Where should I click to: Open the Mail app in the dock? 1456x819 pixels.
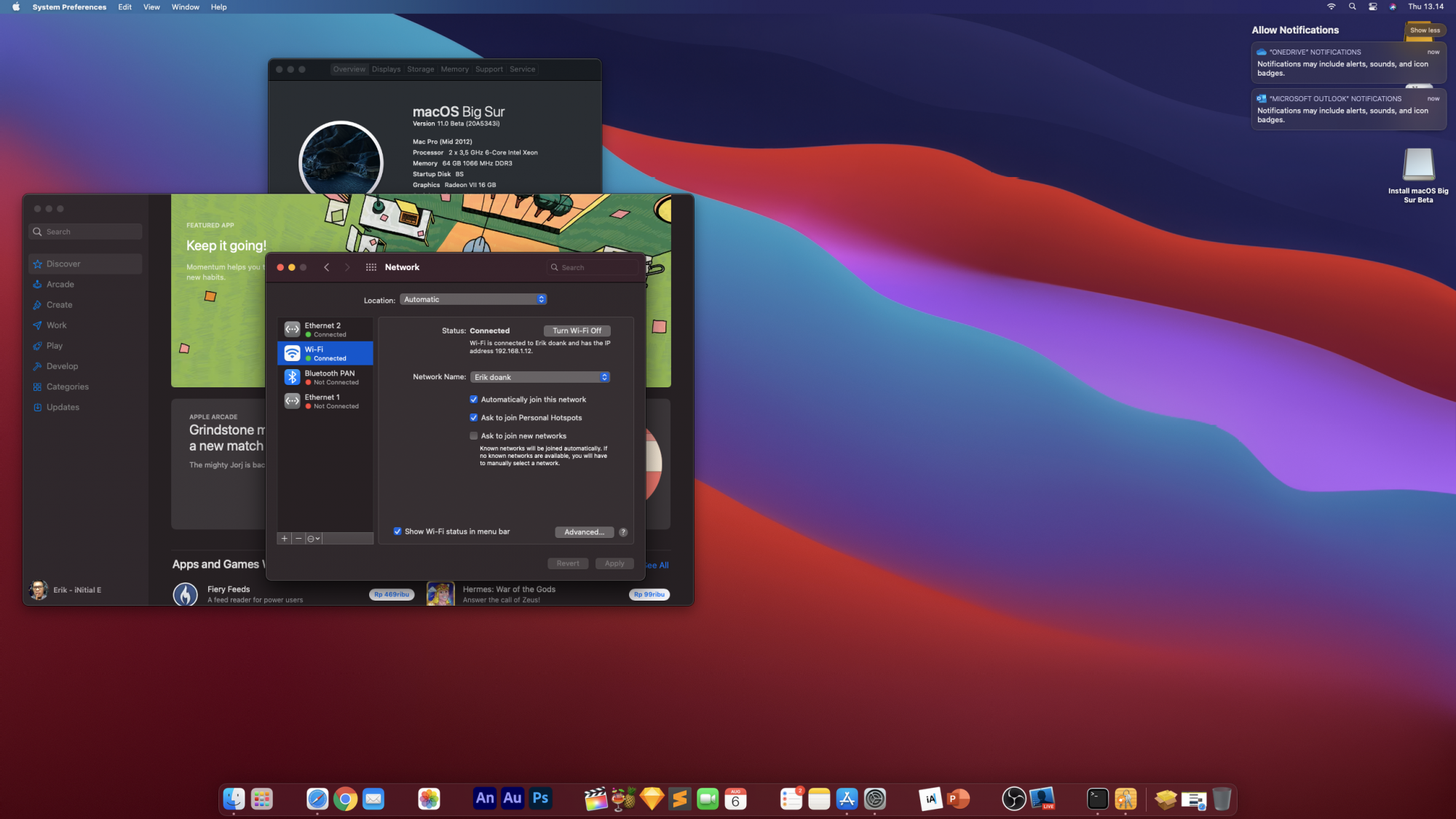click(373, 799)
